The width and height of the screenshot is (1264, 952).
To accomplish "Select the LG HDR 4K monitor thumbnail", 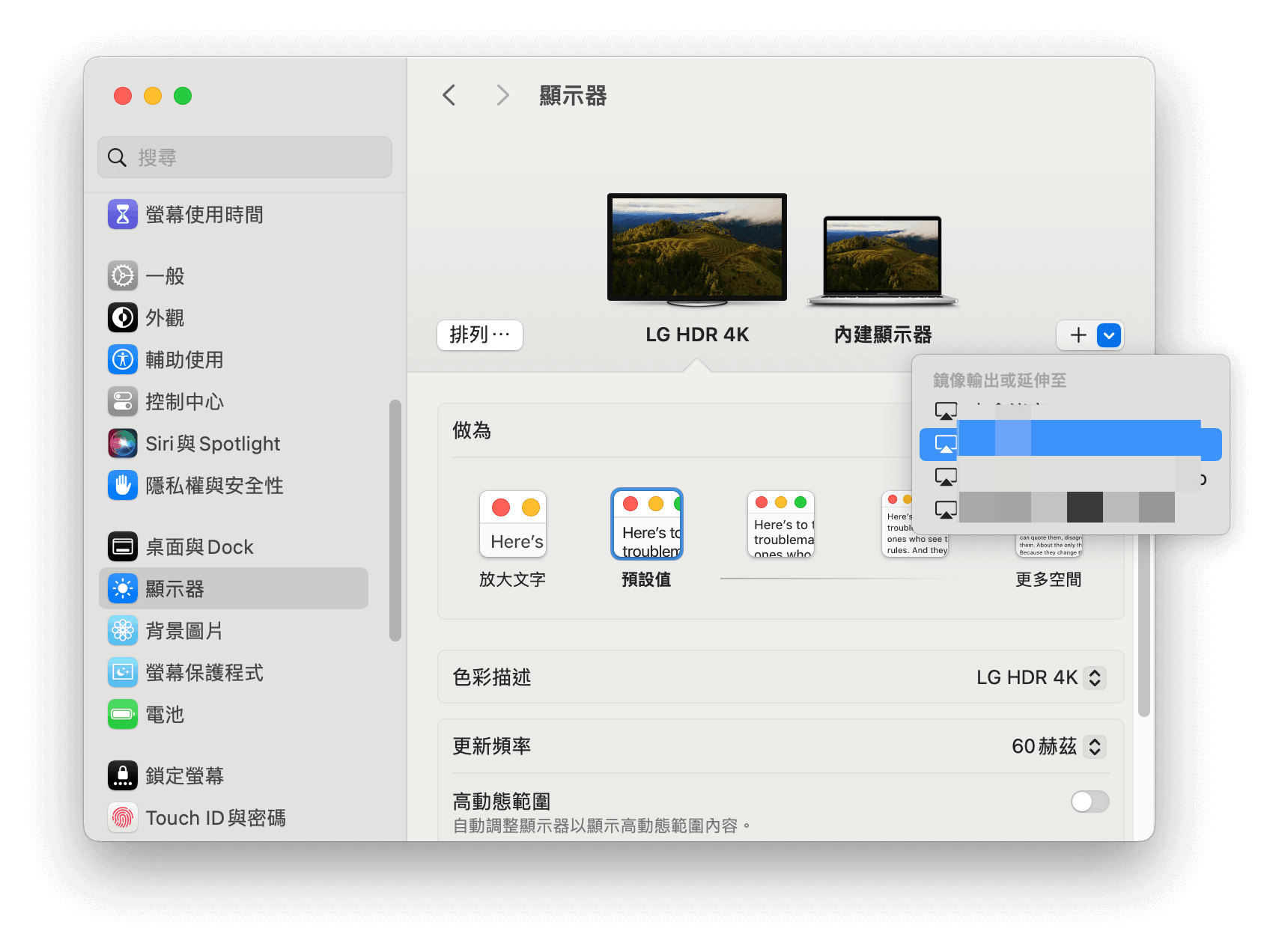I will (x=697, y=249).
